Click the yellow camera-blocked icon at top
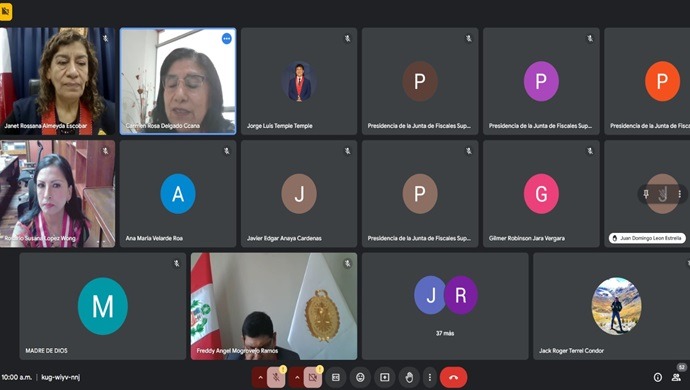Viewport: 690px width, 390px height. click(6, 12)
